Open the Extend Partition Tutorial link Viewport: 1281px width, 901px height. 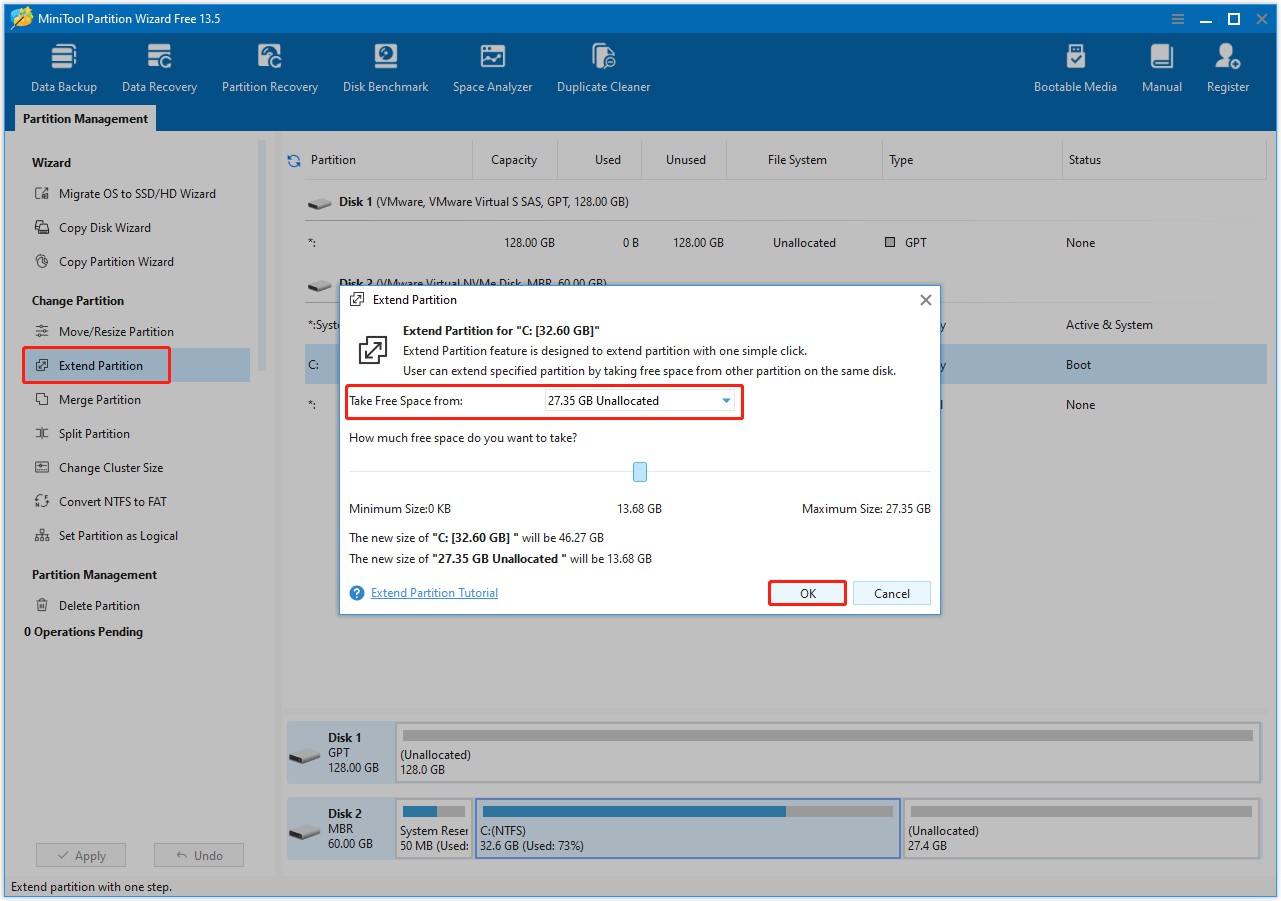click(433, 592)
